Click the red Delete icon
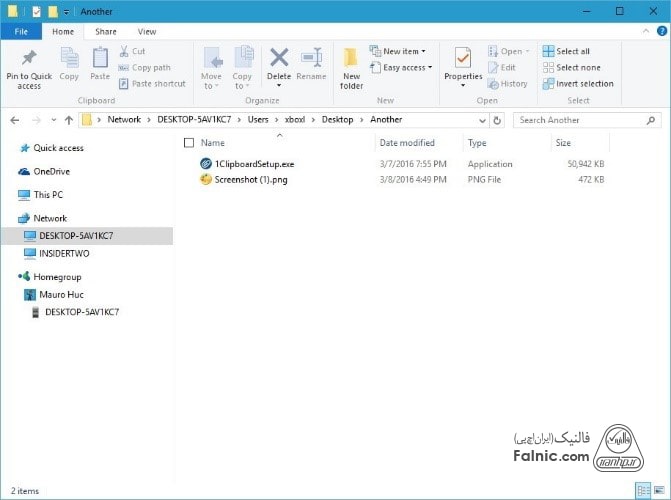Screen dimensions: 671x500 (279, 59)
